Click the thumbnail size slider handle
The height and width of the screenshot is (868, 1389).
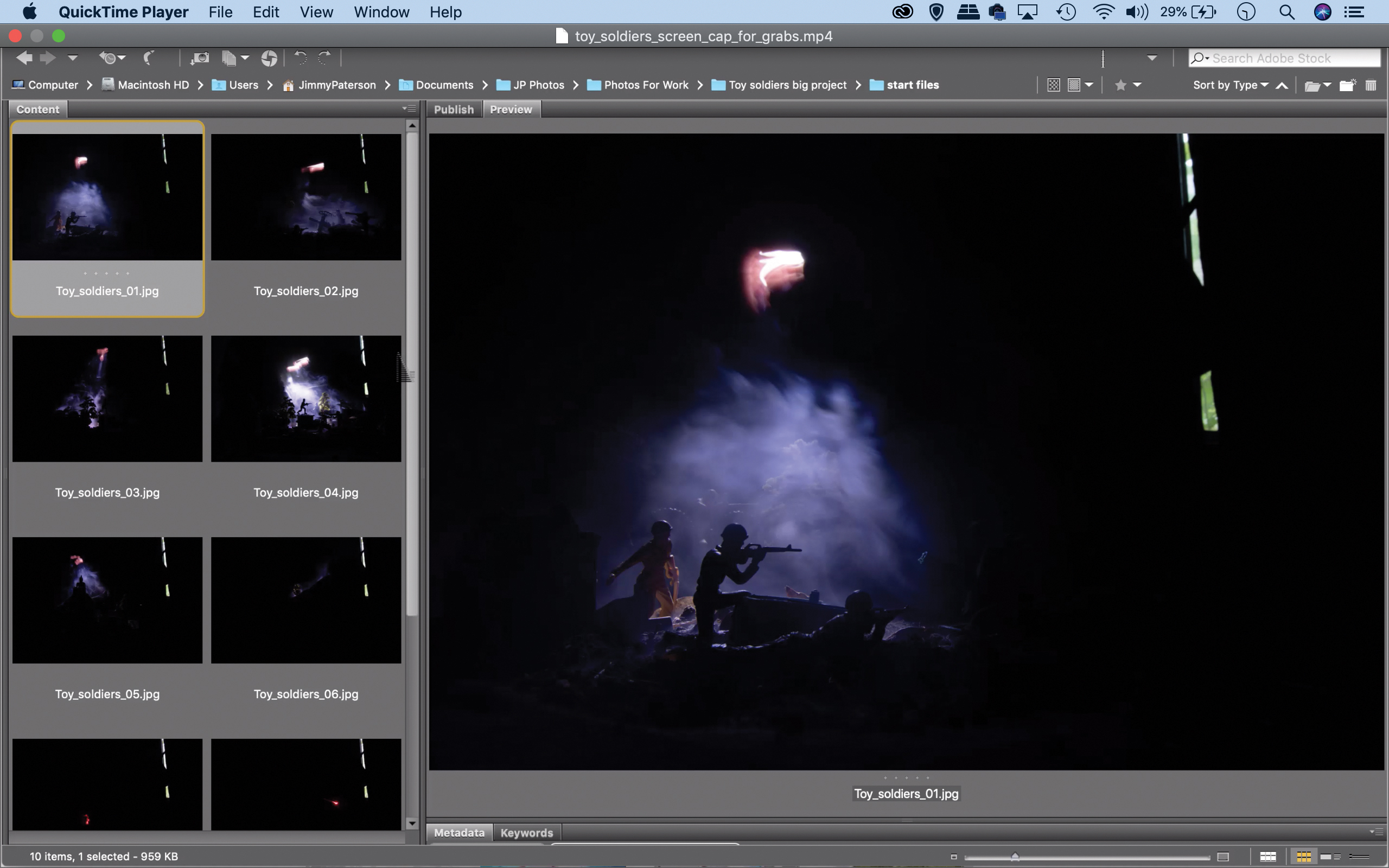point(1015,857)
